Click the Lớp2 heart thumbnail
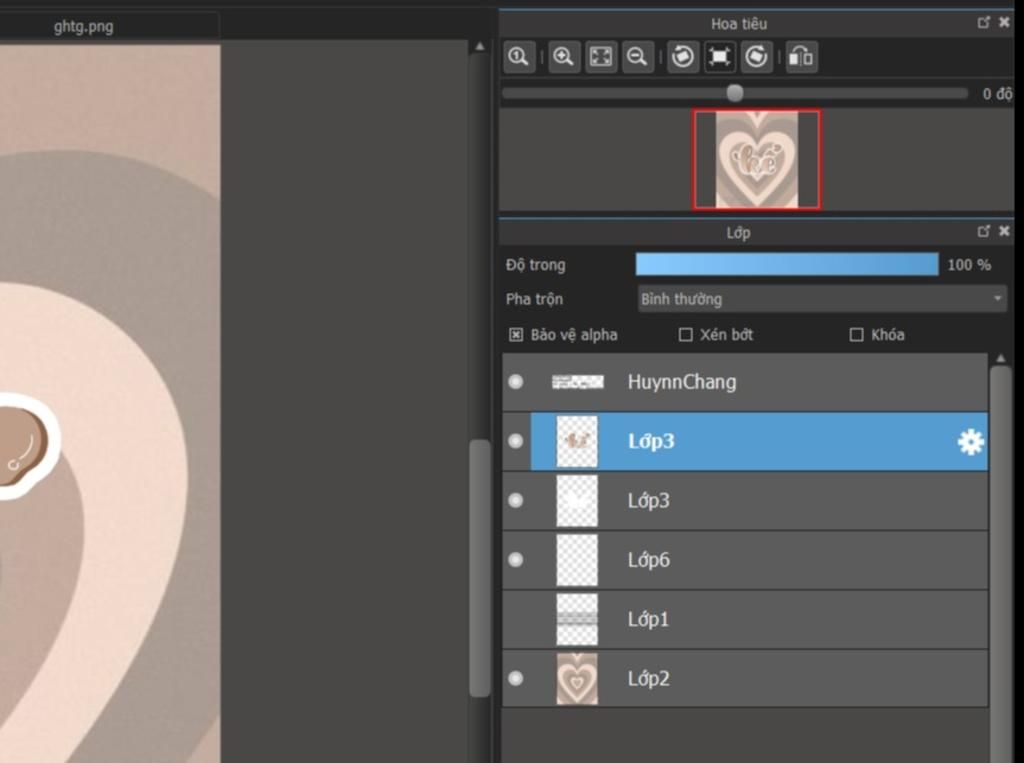This screenshot has width=1024, height=763. point(577,679)
